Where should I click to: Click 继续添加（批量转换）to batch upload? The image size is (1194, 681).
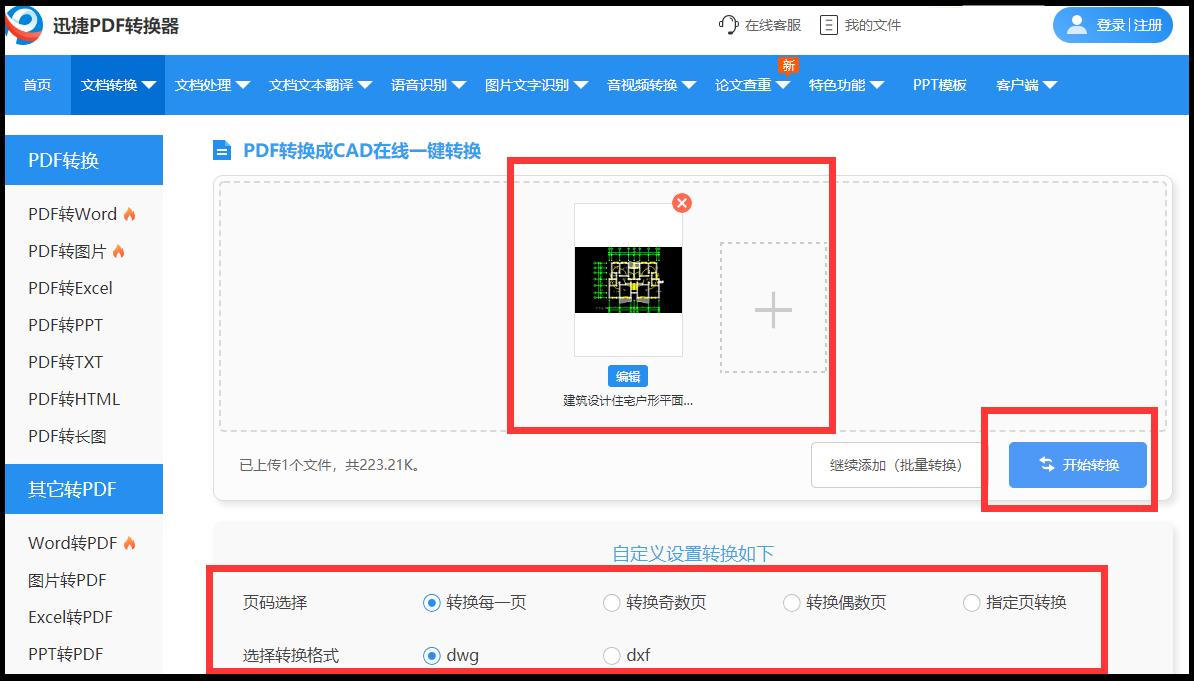pos(895,464)
